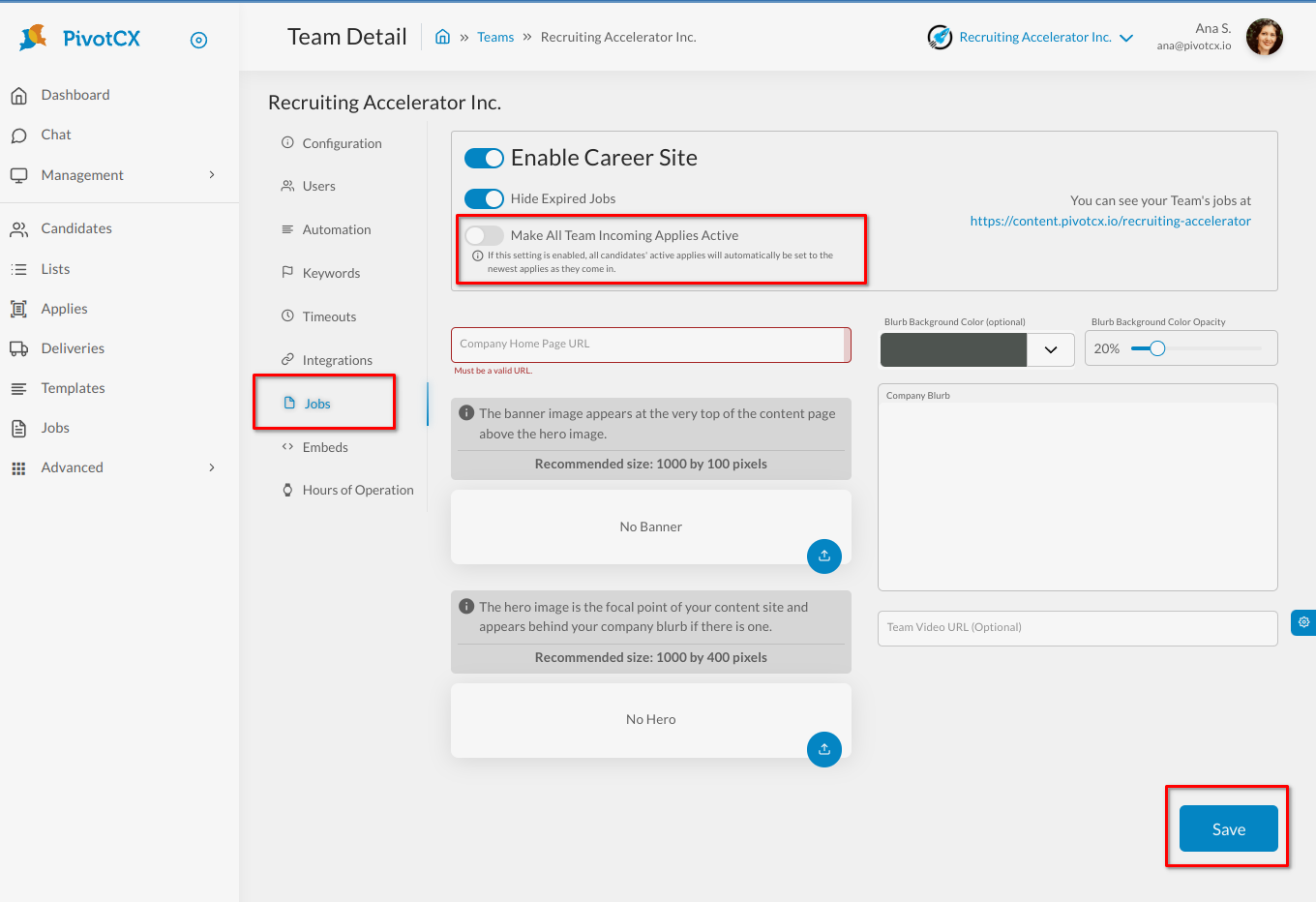Viewport: 1316px width, 902px height.
Task: Open Deliveries in the sidebar
Action: point(73,348)
